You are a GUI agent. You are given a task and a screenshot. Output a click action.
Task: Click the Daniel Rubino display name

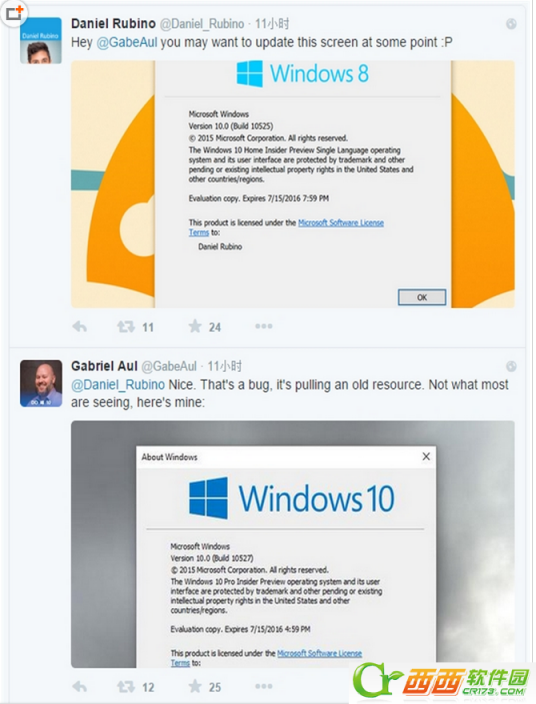[x=113, y=23]
